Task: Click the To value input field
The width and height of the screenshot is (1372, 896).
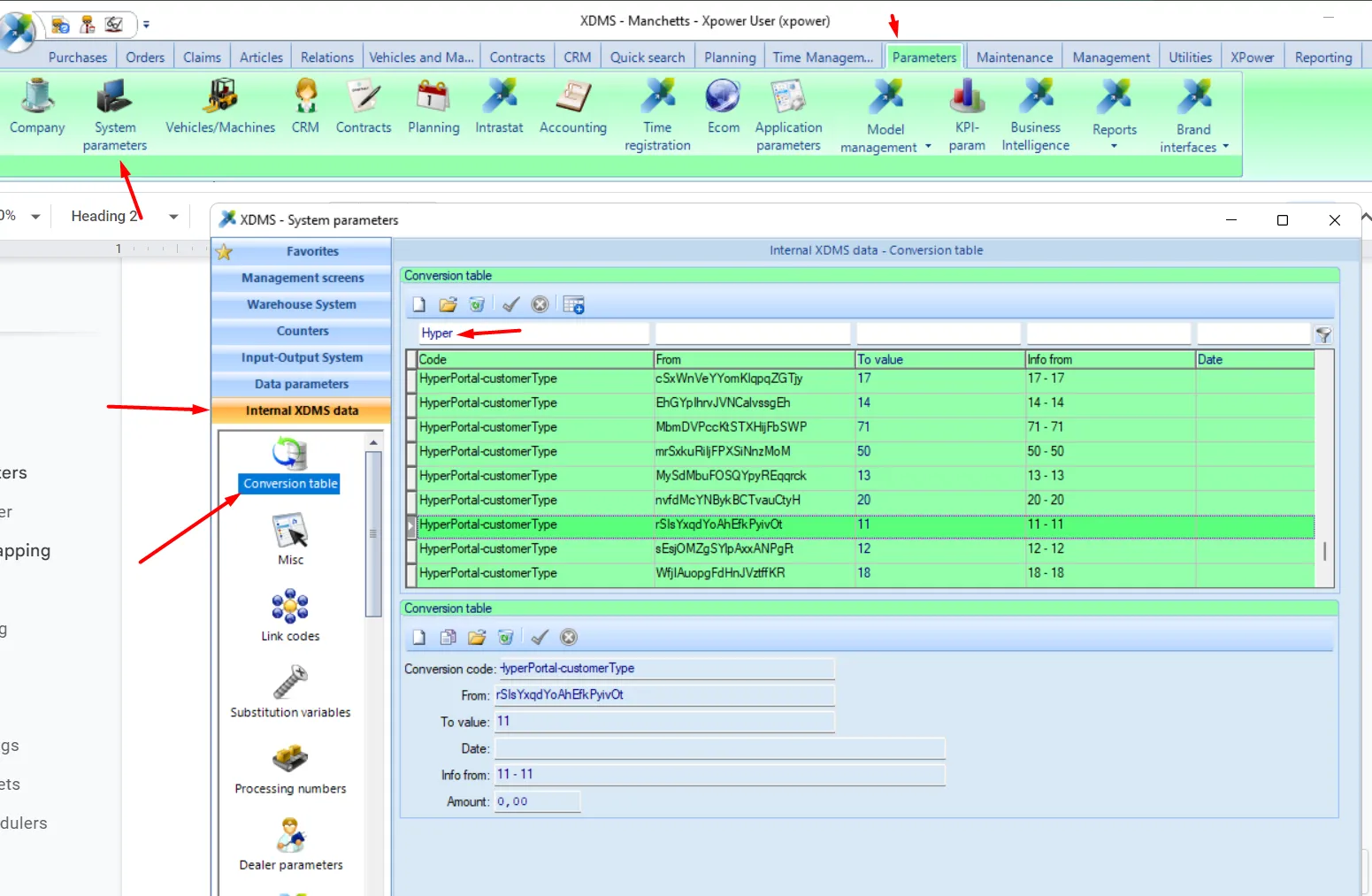Action: point(664,722)
